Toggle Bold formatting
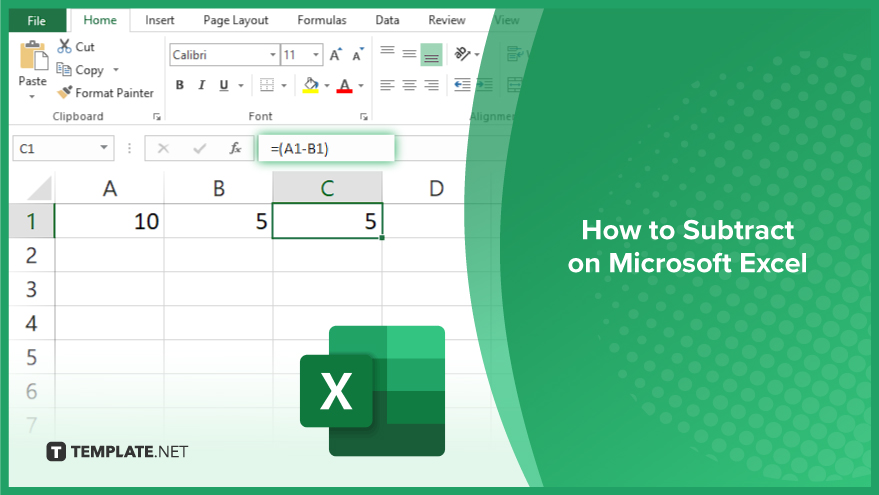The height and width of the screenshot is (495, 879). tap(179, 85)
